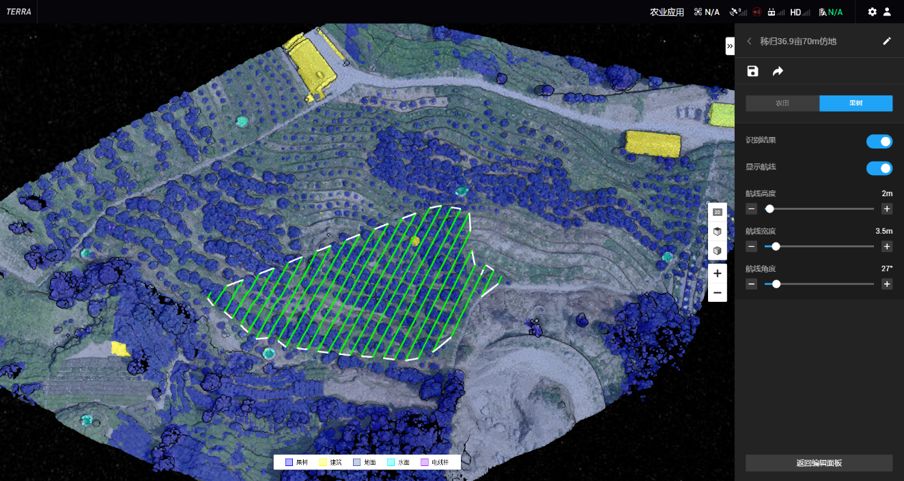Save the flight plan with the disk icon
The image size is (904, 481).
click(x=753, y=71)
